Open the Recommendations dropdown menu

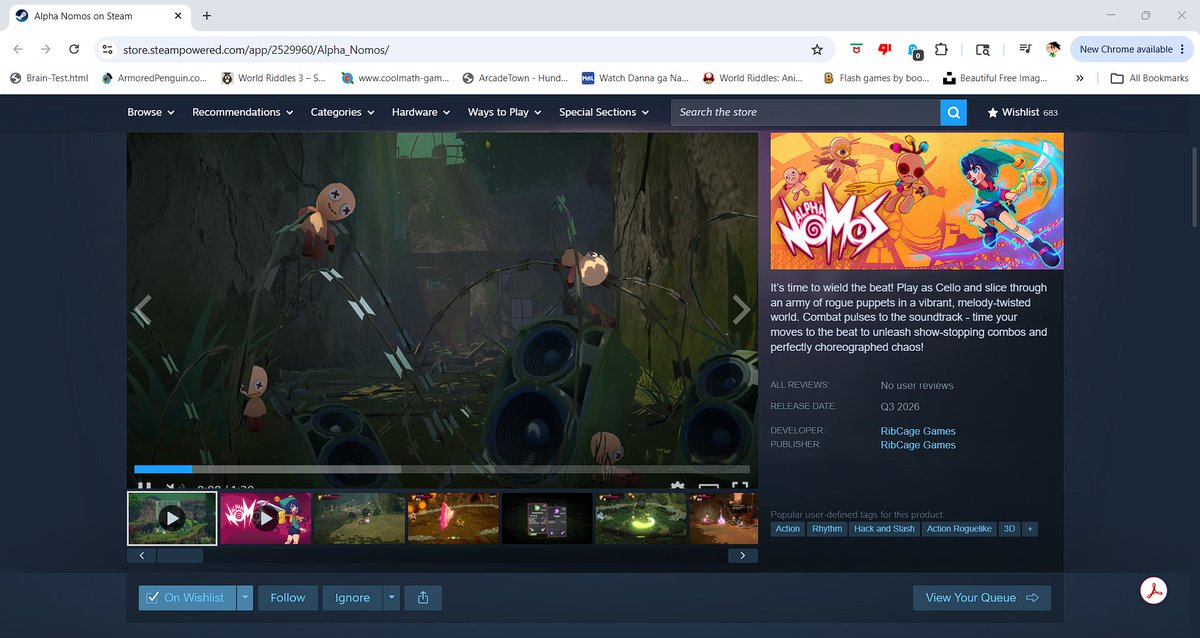(243, 112)
